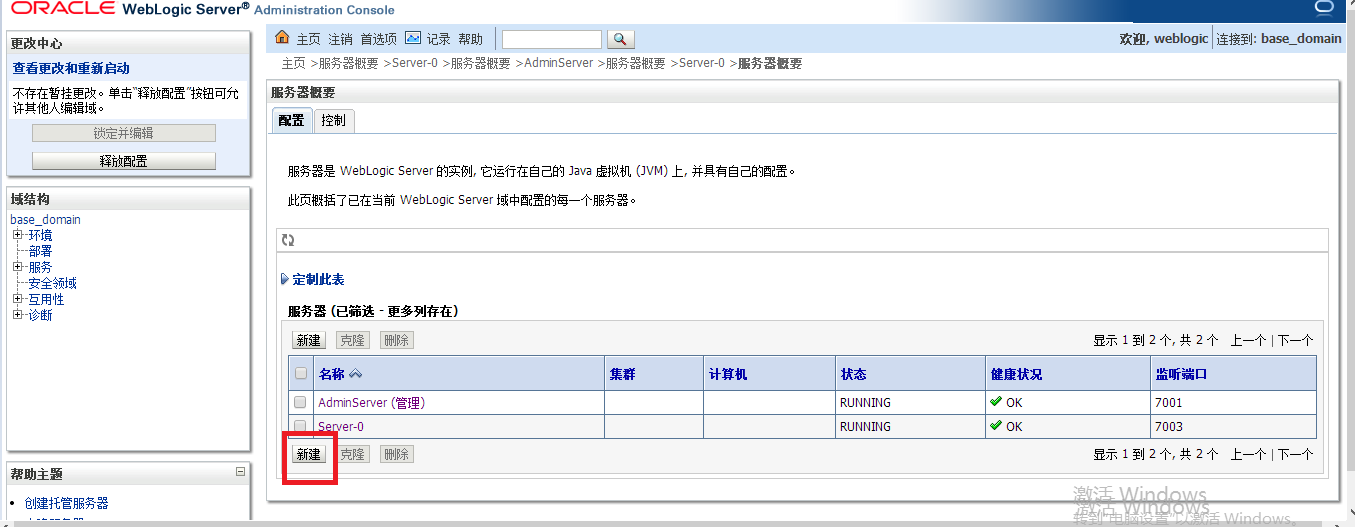Expand the 环境 tree node

click(17, 235)
